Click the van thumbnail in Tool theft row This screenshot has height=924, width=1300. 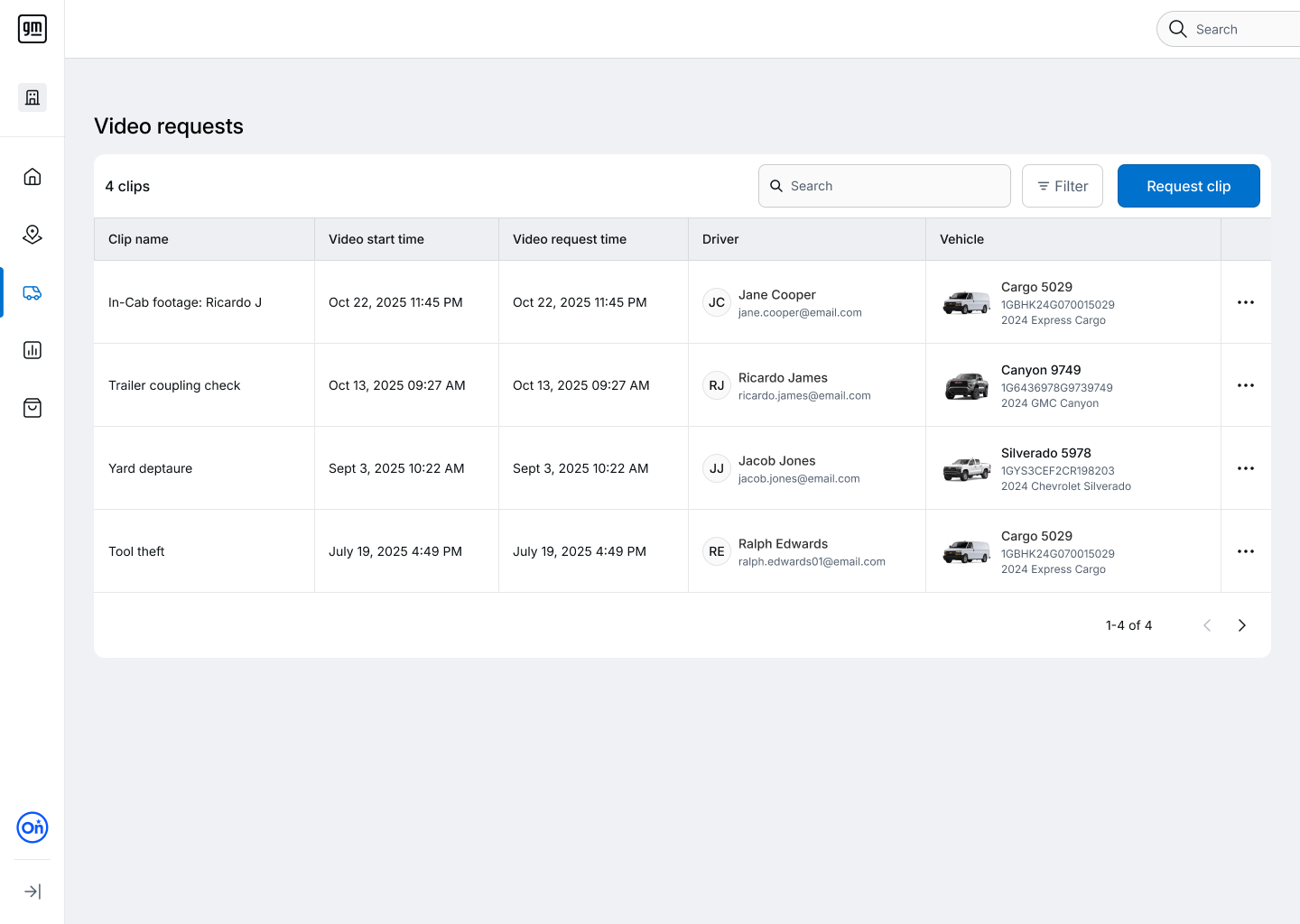(x=967, y=551)
